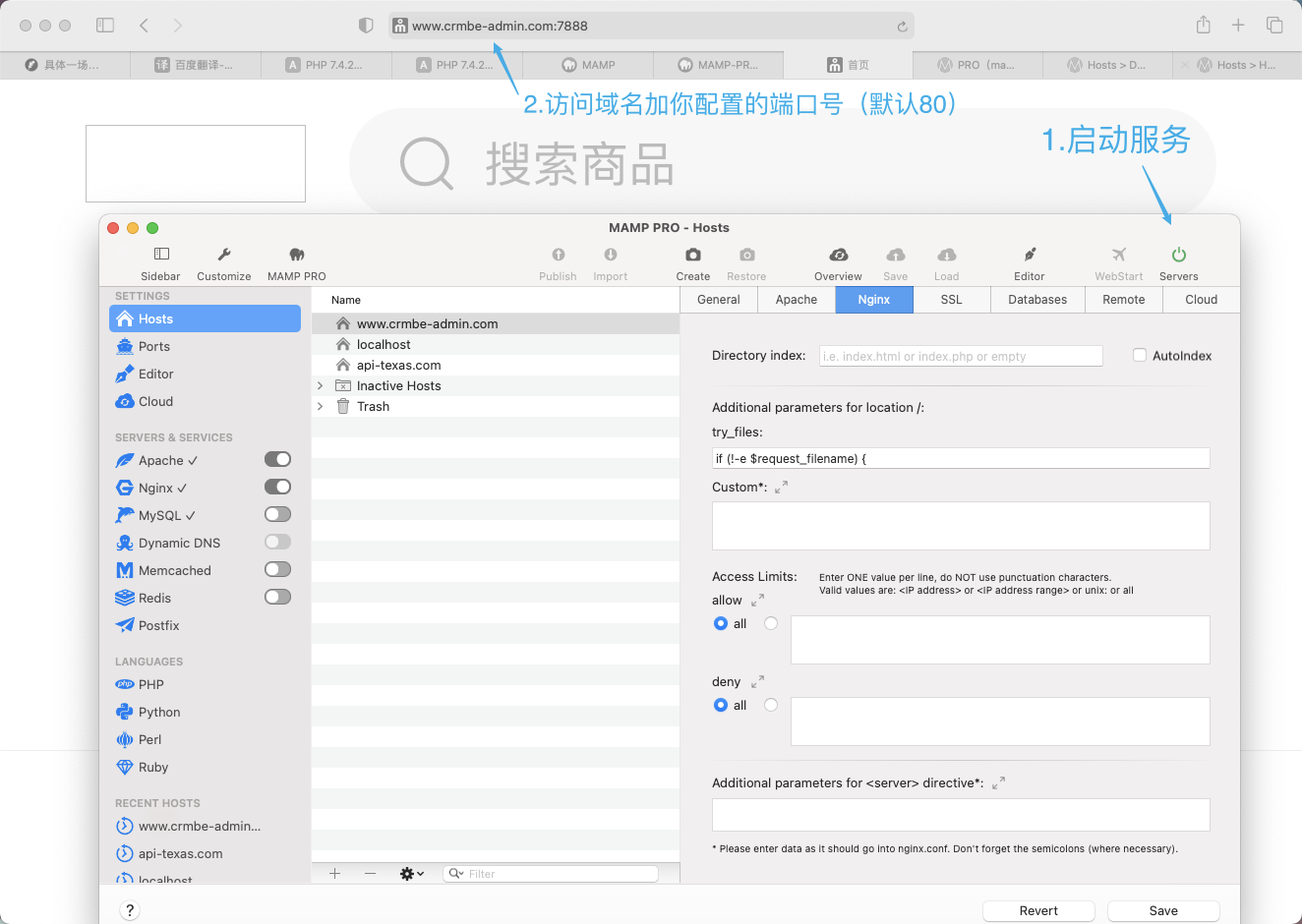1302x924 pixels.
Task: Toggle the MySQL server switch
Action: [278, 514]
